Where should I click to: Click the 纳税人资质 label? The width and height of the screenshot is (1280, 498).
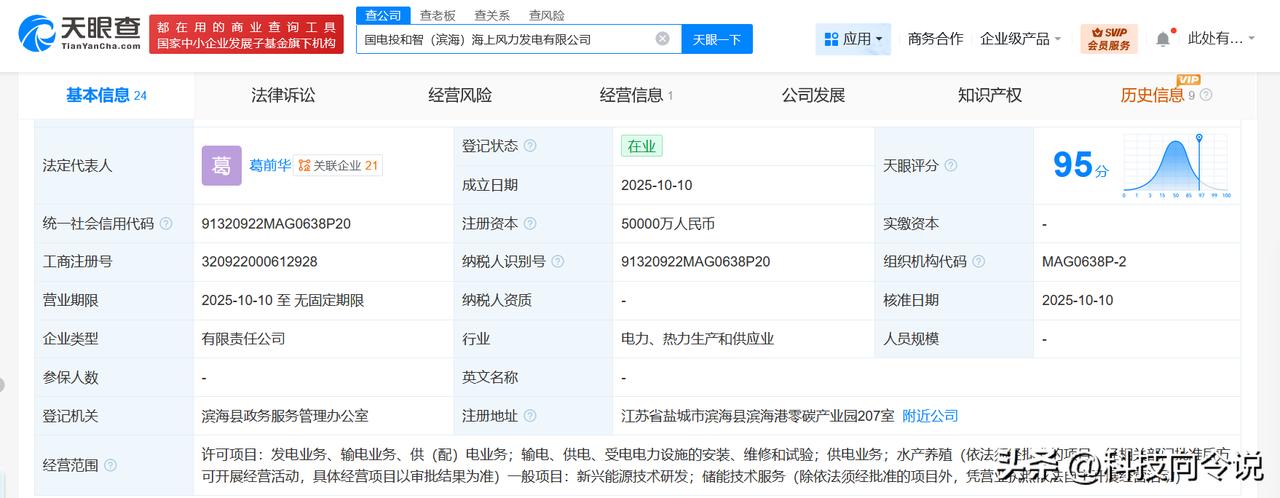[x=497, y=300]
